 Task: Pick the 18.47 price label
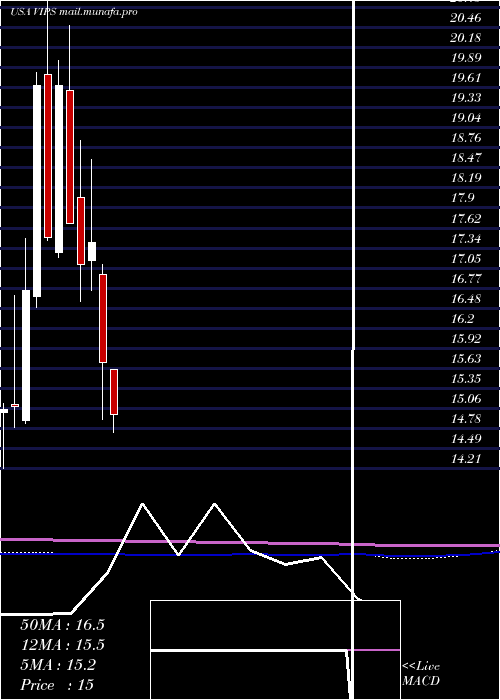coord(466,158)
